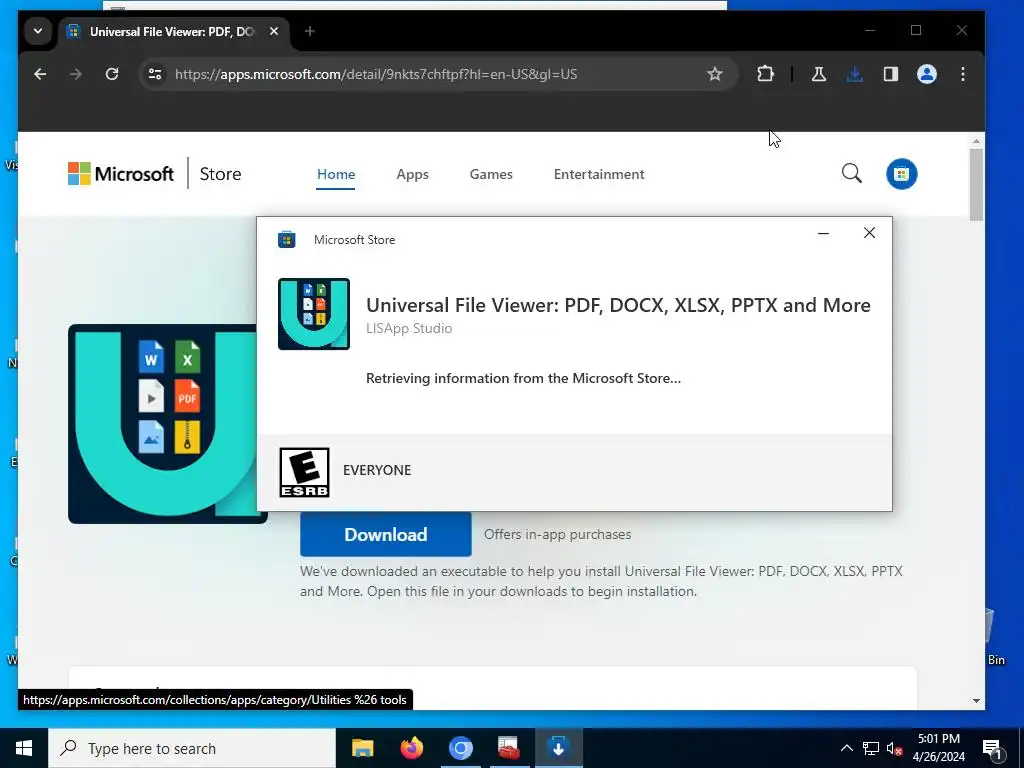Select the Store installer taskbar icon

click(x=558, y=748)
